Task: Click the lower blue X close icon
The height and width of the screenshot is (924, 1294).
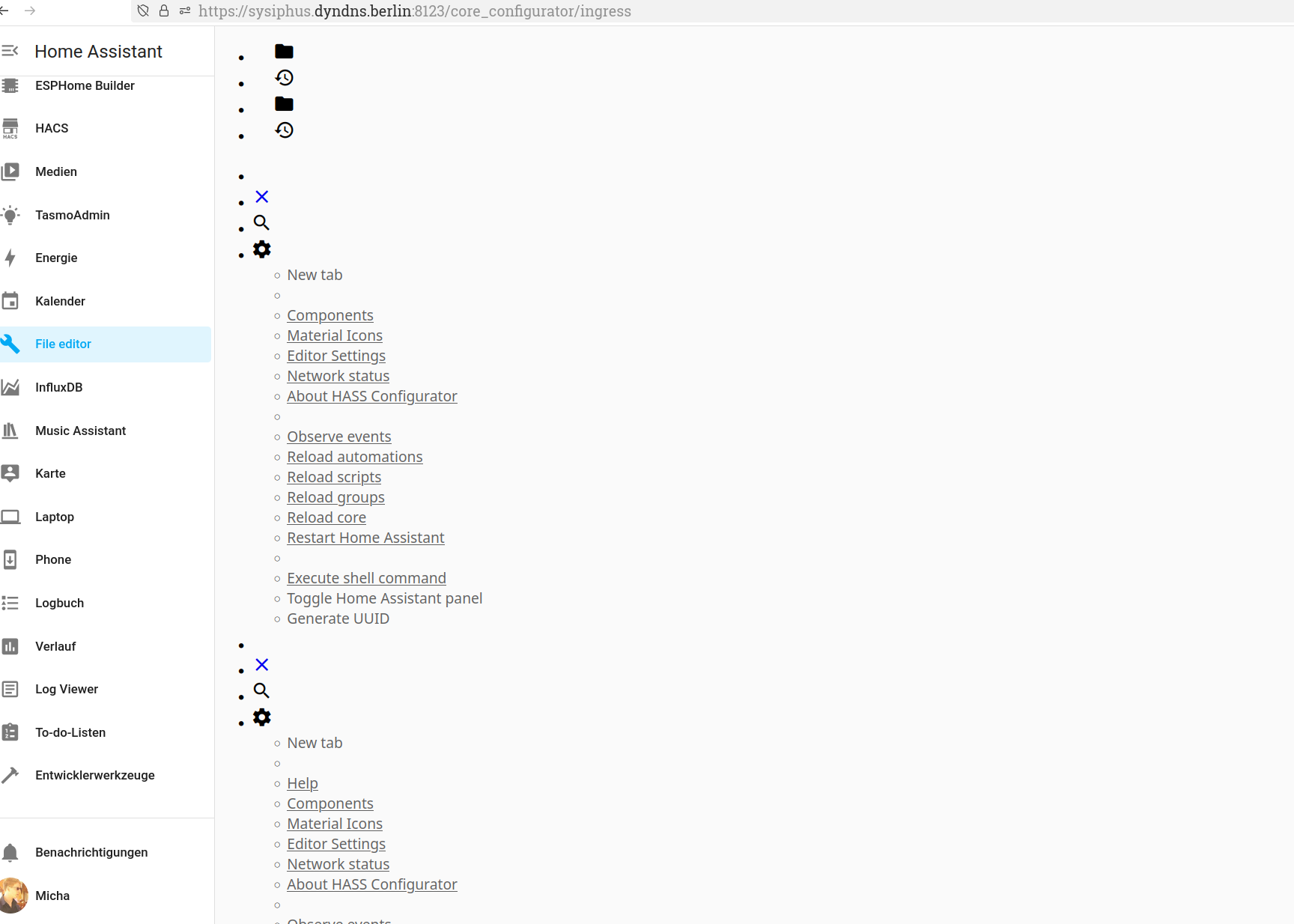Action: [x=261, y=665]
